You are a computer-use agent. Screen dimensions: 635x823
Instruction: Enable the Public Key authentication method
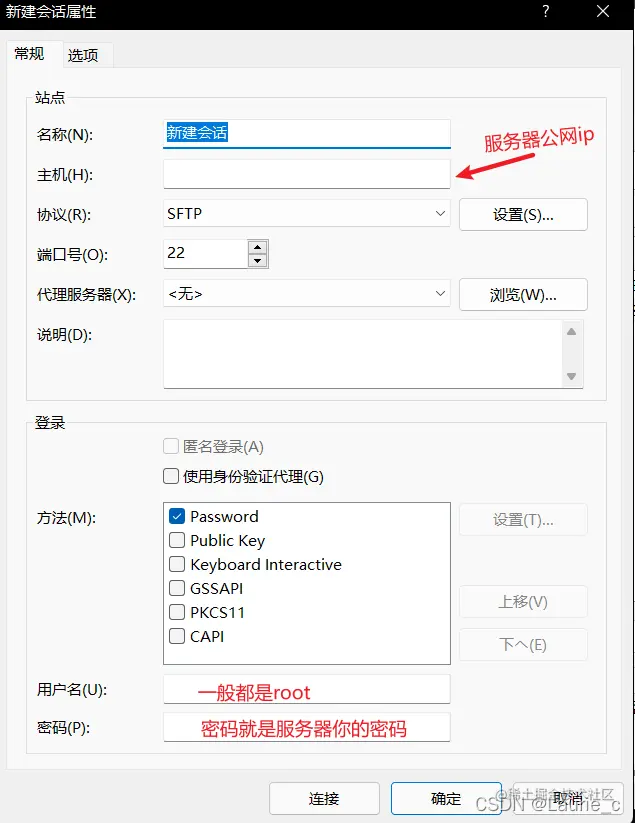175,540
